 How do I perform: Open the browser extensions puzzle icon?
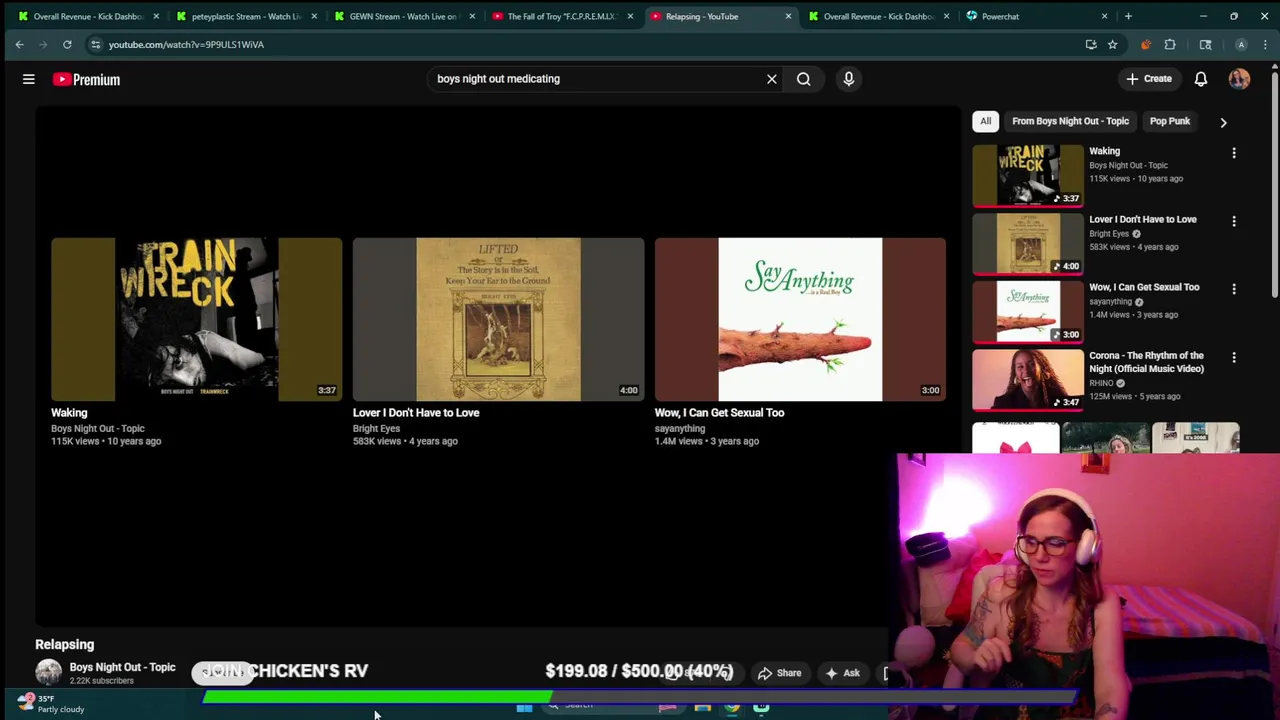[1170, 44]
